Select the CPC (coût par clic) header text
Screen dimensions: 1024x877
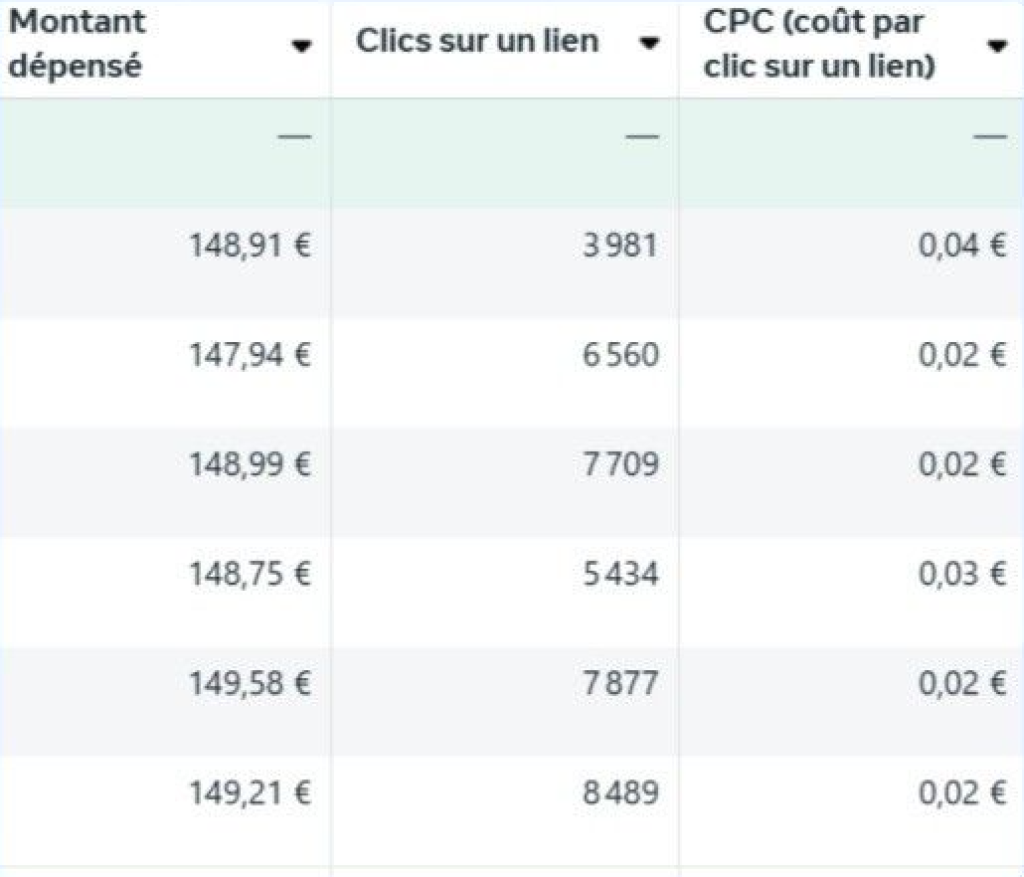tap(819, 46)
